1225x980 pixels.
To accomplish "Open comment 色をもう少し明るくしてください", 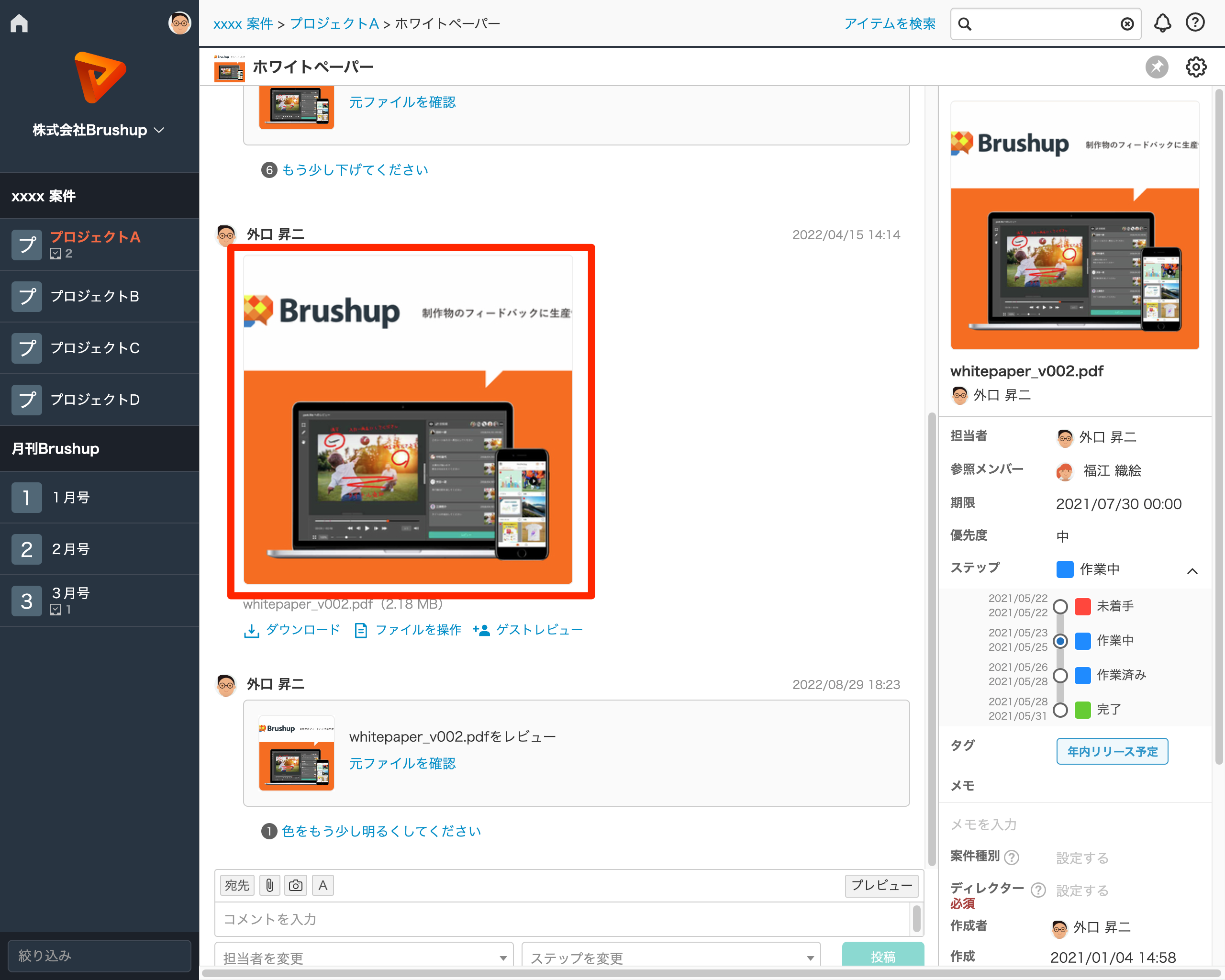I will click(381, 831).
